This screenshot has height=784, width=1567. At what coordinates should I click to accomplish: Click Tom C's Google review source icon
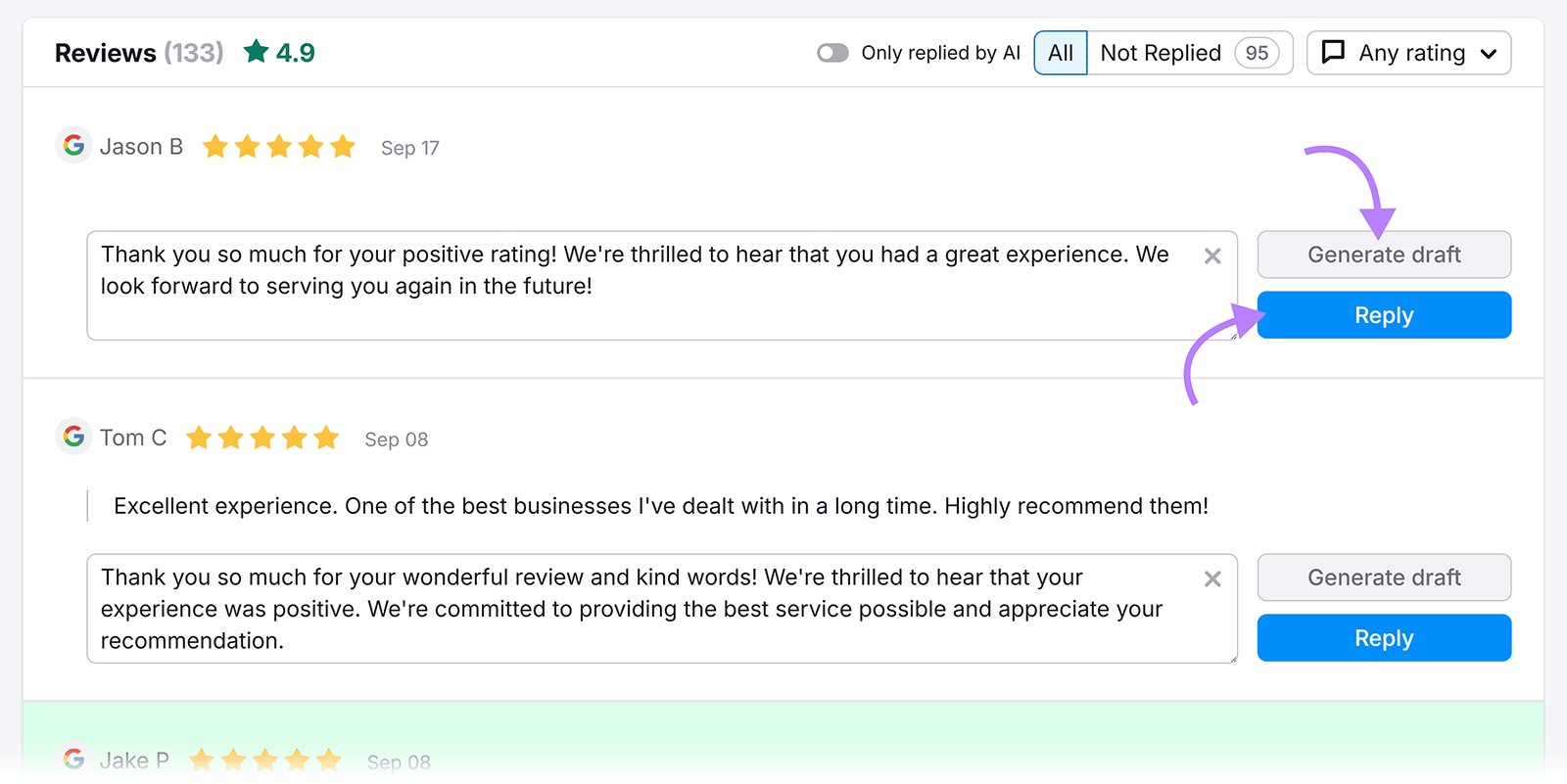tap(73, 437)
